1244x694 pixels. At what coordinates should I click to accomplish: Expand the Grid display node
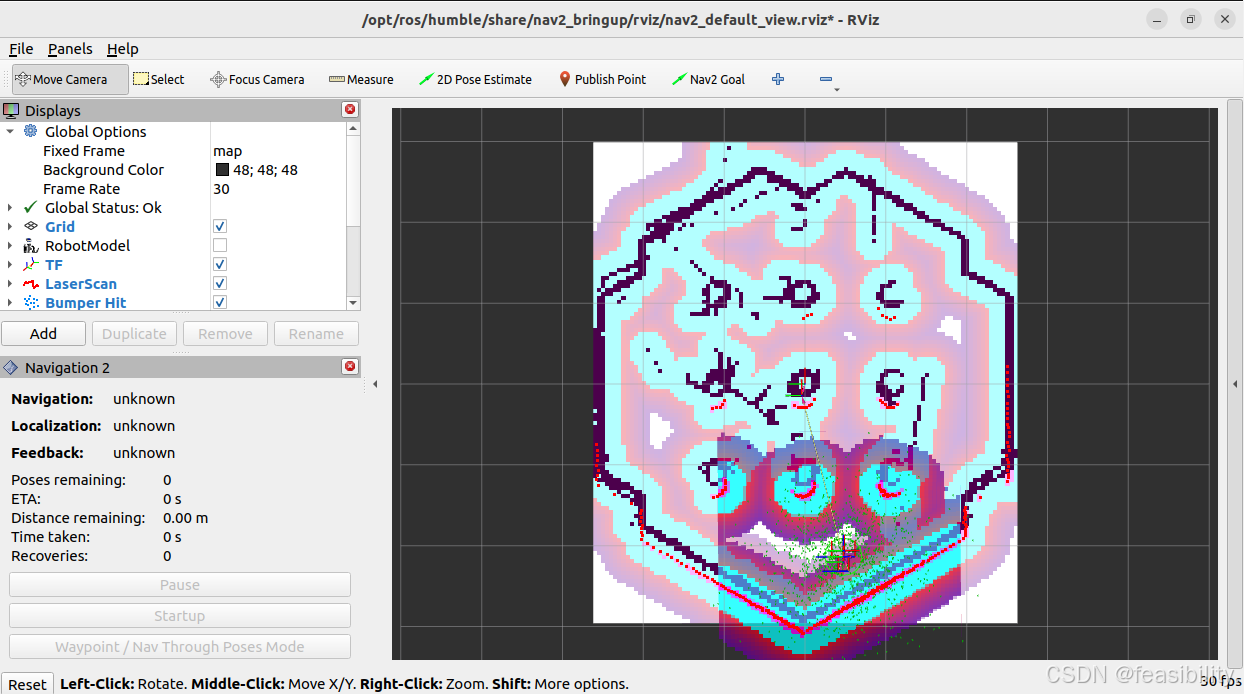10,226
